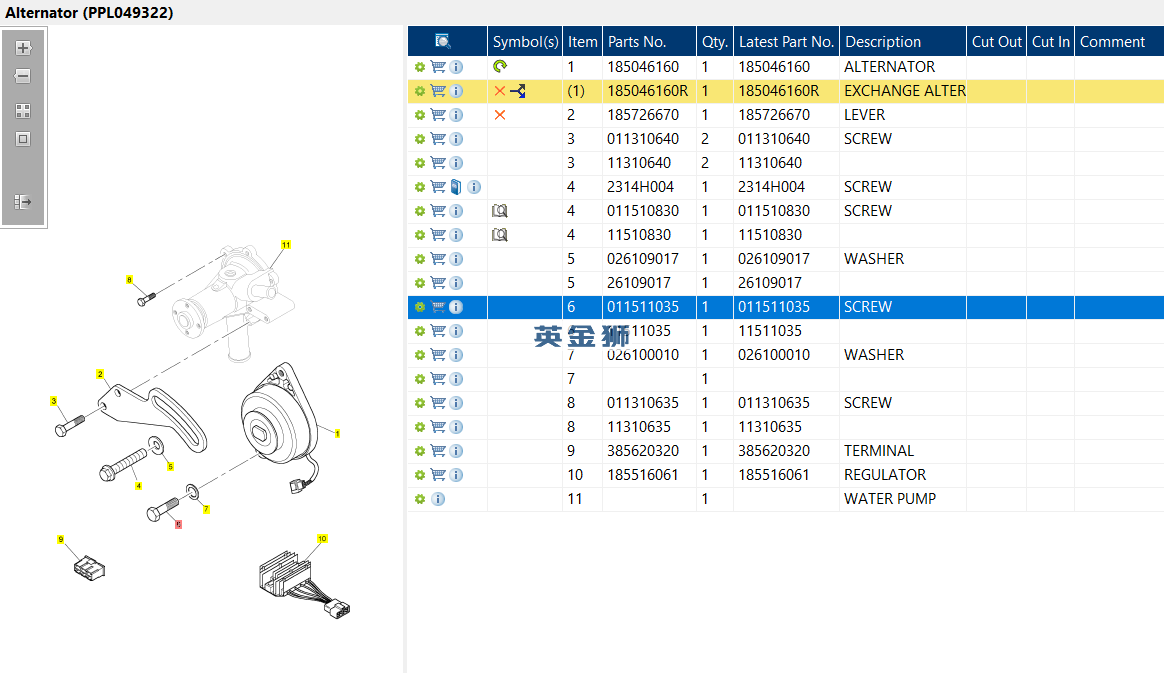Sort by Latest Part No. column header
The width and height of the screenshot is (1164, 673).
point(786,42)
